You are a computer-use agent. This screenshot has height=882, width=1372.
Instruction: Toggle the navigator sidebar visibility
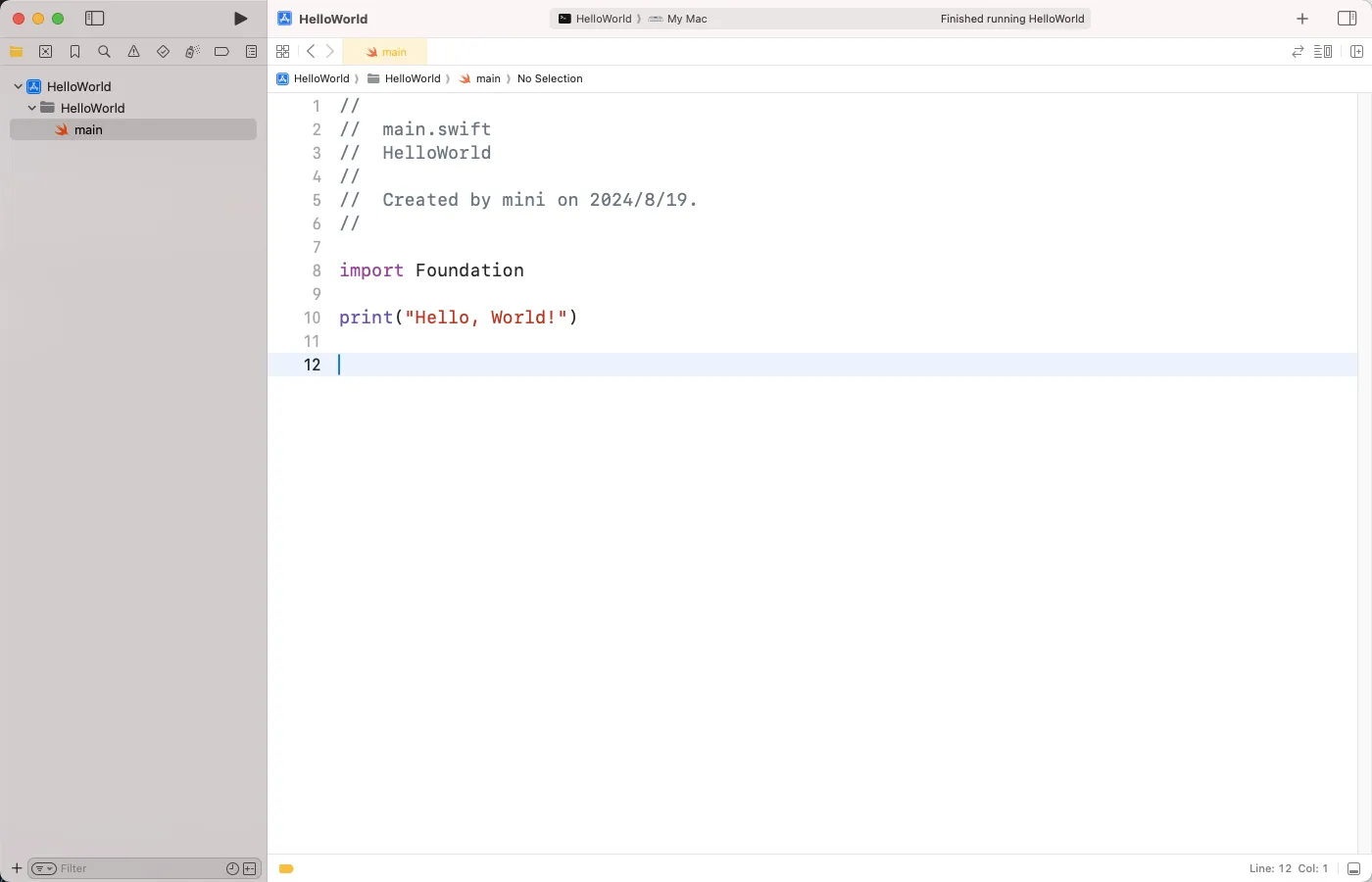coord(95,19)
